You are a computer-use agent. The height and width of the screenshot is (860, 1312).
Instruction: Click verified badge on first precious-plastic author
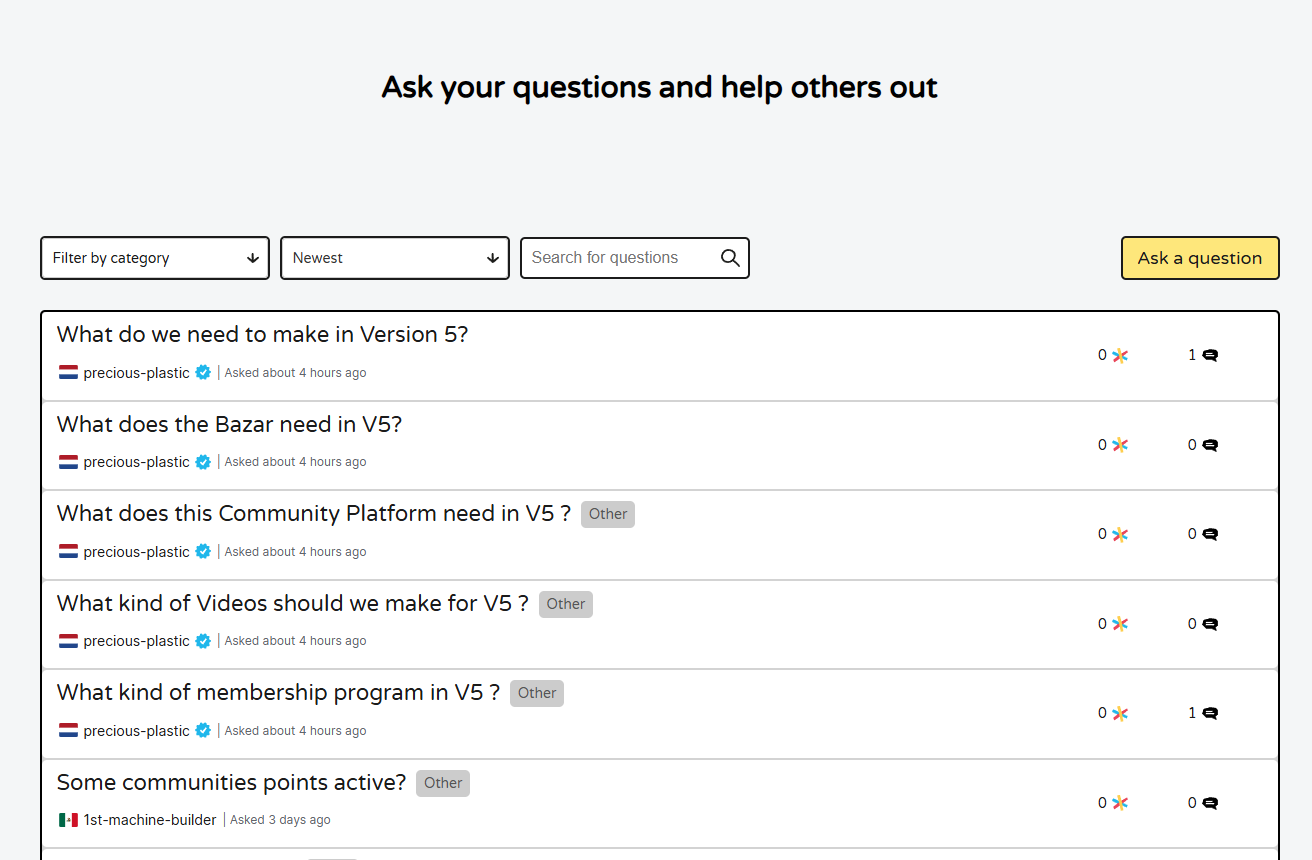[203, 373]
